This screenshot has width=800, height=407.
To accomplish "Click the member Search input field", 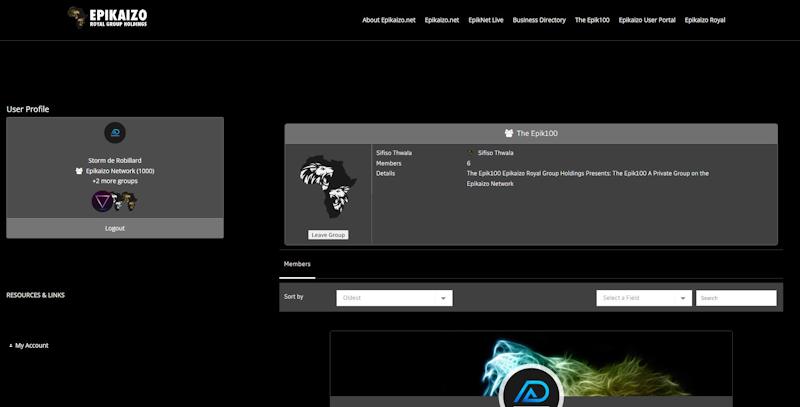I will [736, 298].
